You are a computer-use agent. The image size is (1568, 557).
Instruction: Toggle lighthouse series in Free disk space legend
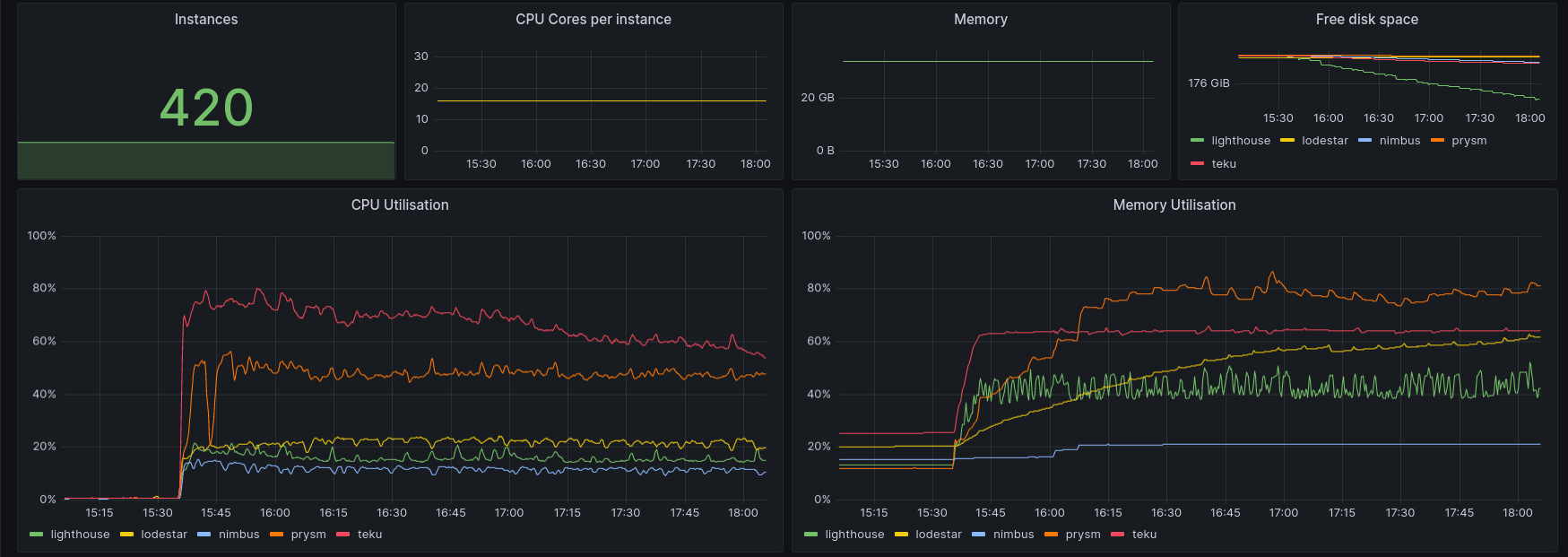(1241, 141)
